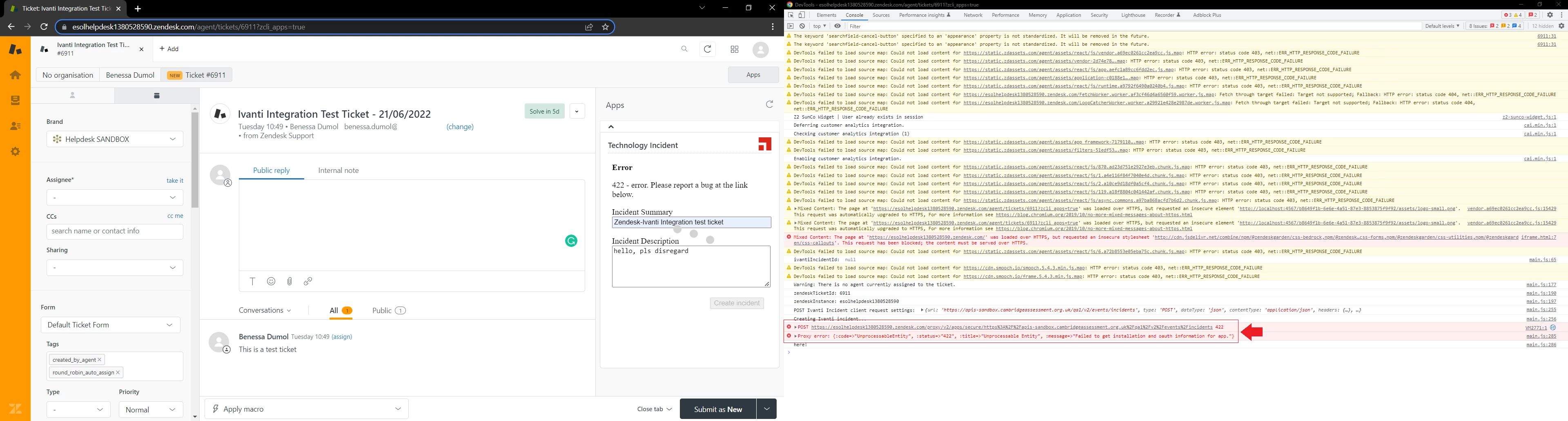Open the emoji picker in reply editor
Image resolution: width=1568 pixels, height=421 pixels.
[272, 281]
